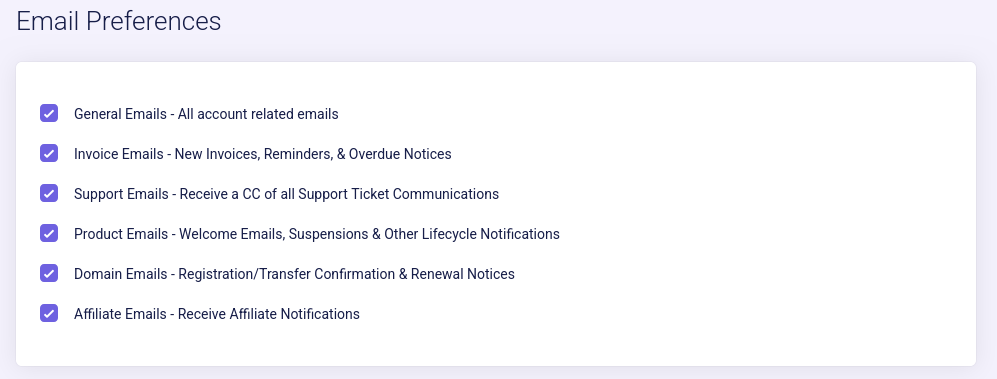
Task: Click the 'Domain Emails' label text
Action: (x=120, y=274)
